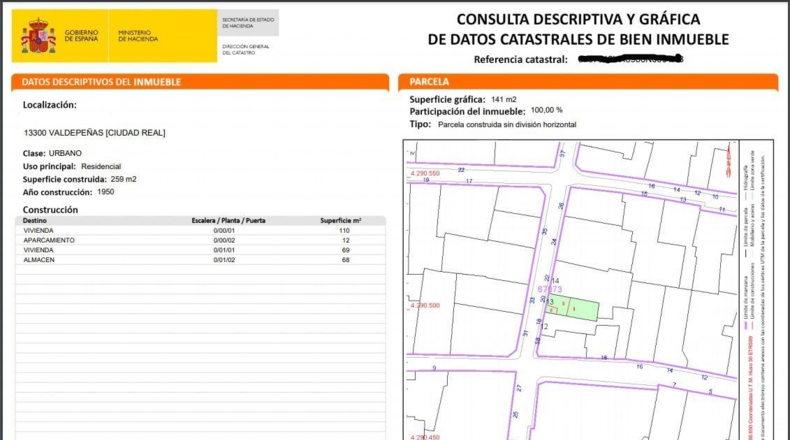Click the 'Clase:' label
This screenshot has height=440, width=790.
(x=34, y=153)
